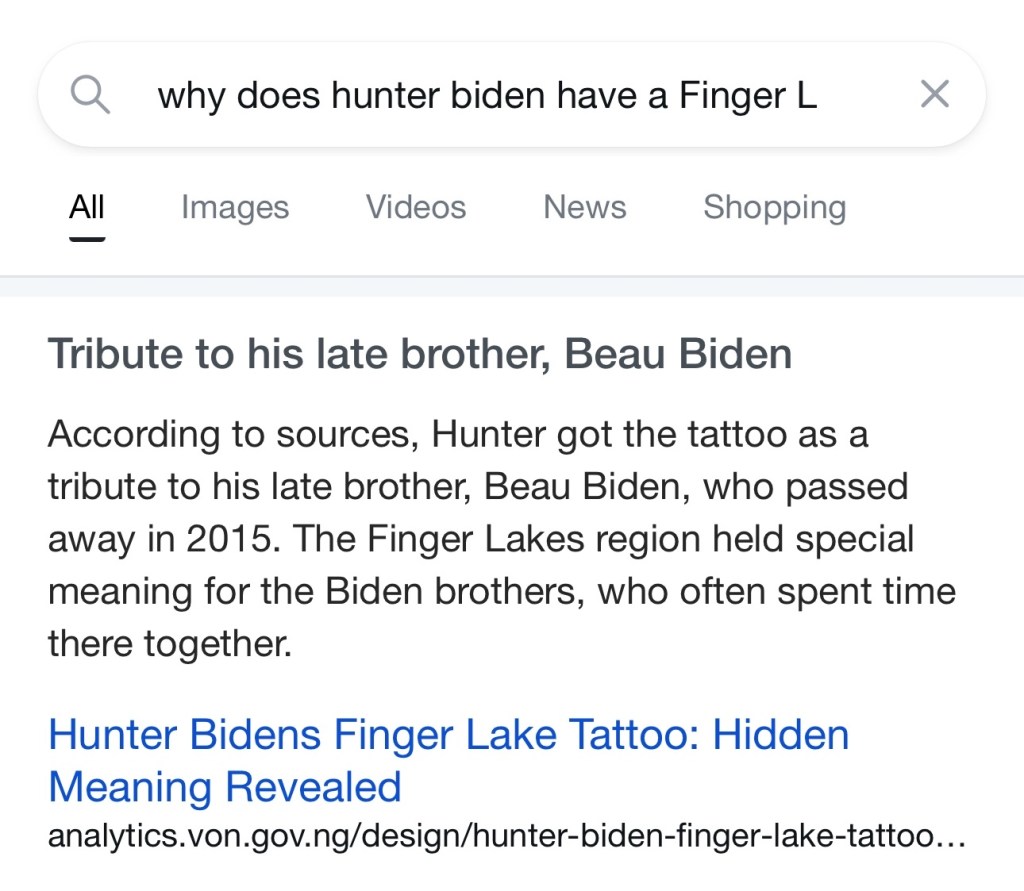The image size is (1024, 891).
Task: Click the word 'why' in search query
Action: pyautogui.click(x=192, y=96)
